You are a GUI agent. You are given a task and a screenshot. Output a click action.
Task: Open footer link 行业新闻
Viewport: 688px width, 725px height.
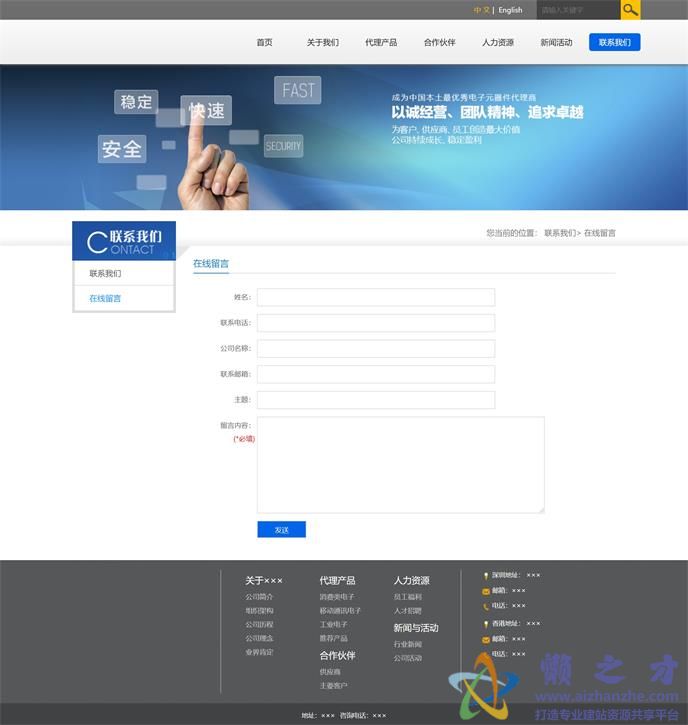[407, 644]
